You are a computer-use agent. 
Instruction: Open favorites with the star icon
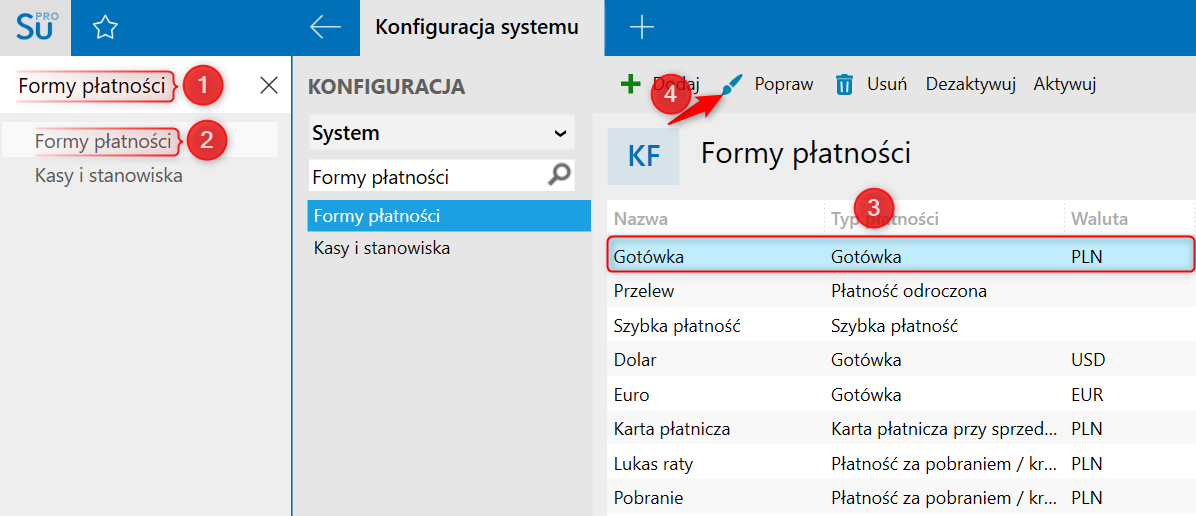[105, 28]
